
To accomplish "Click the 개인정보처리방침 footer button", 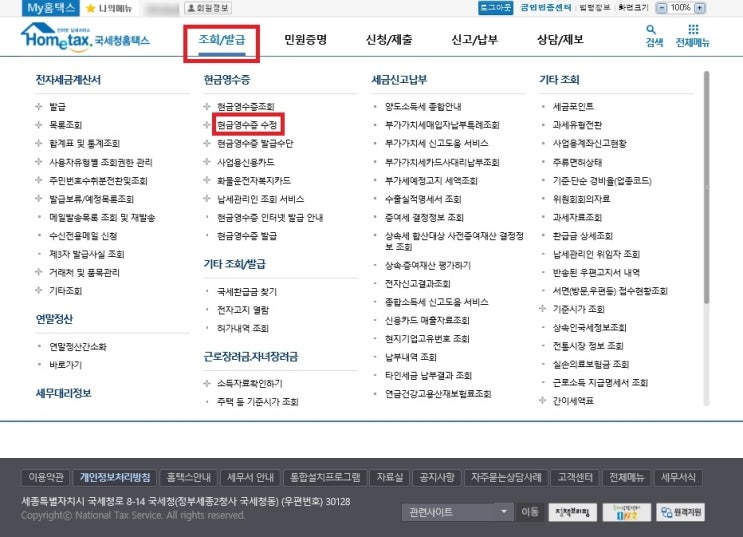I will coord(115,477).
